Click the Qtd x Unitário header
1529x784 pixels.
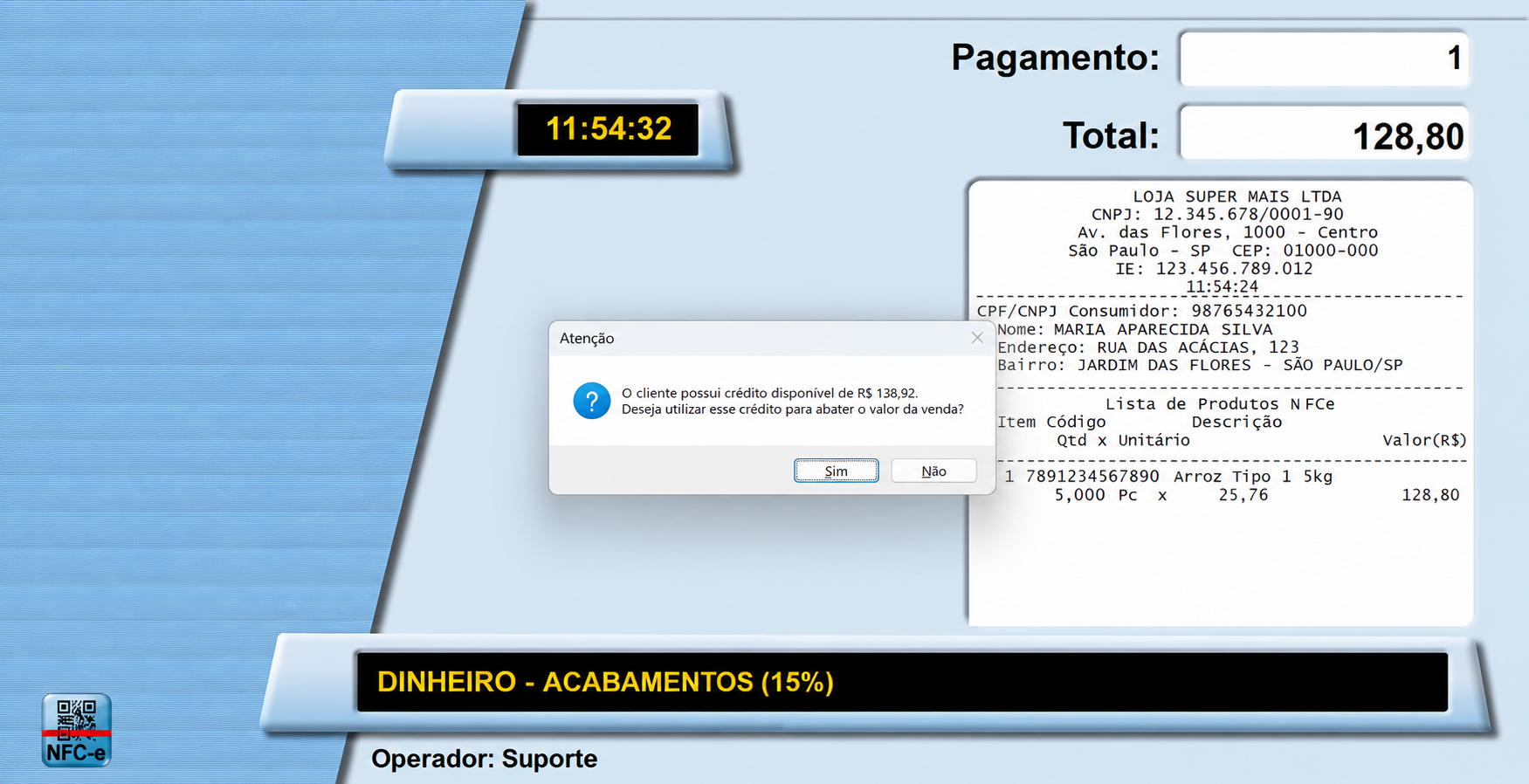point(1123,440)
